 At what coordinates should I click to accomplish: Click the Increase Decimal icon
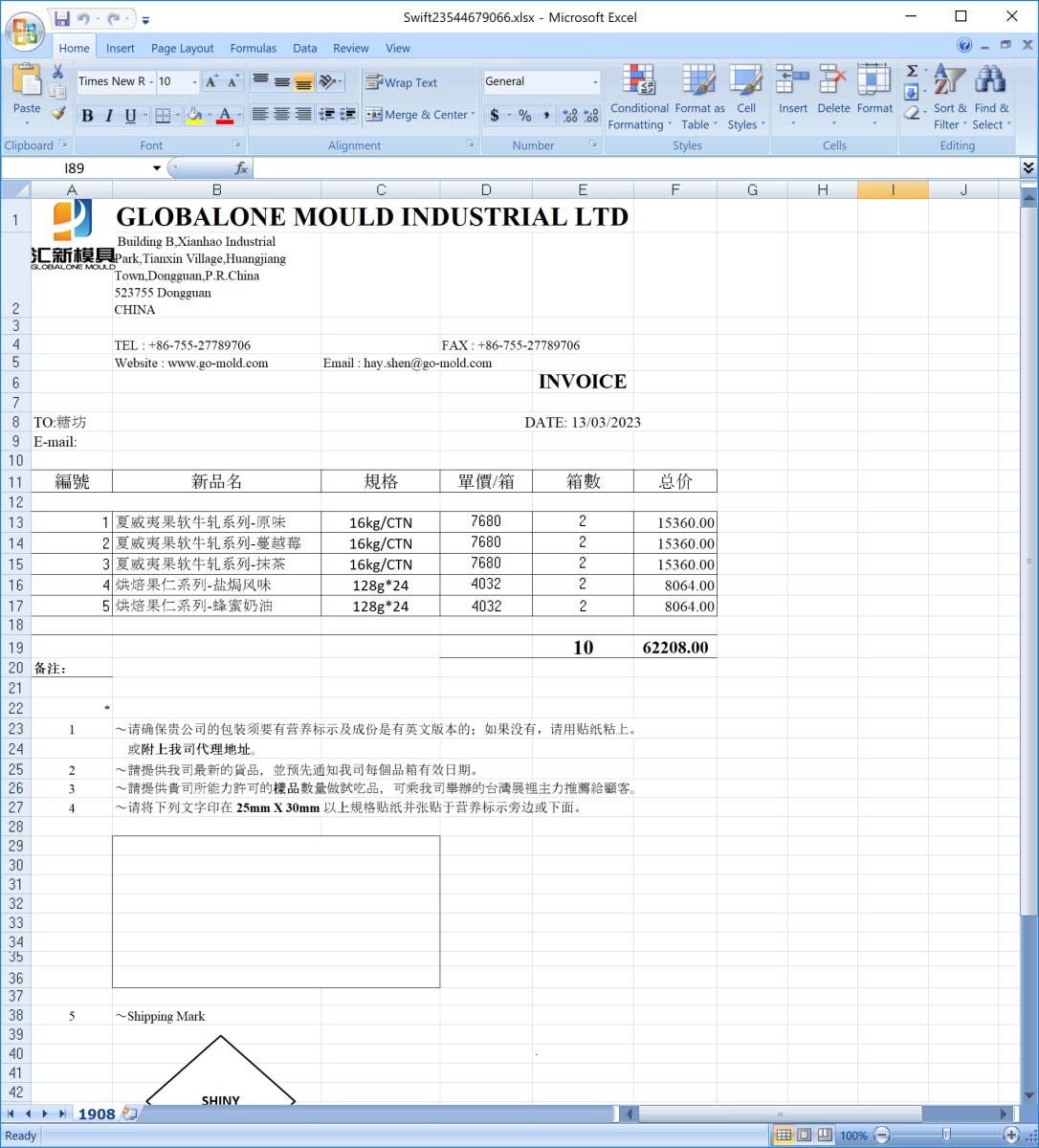point(570,116)
